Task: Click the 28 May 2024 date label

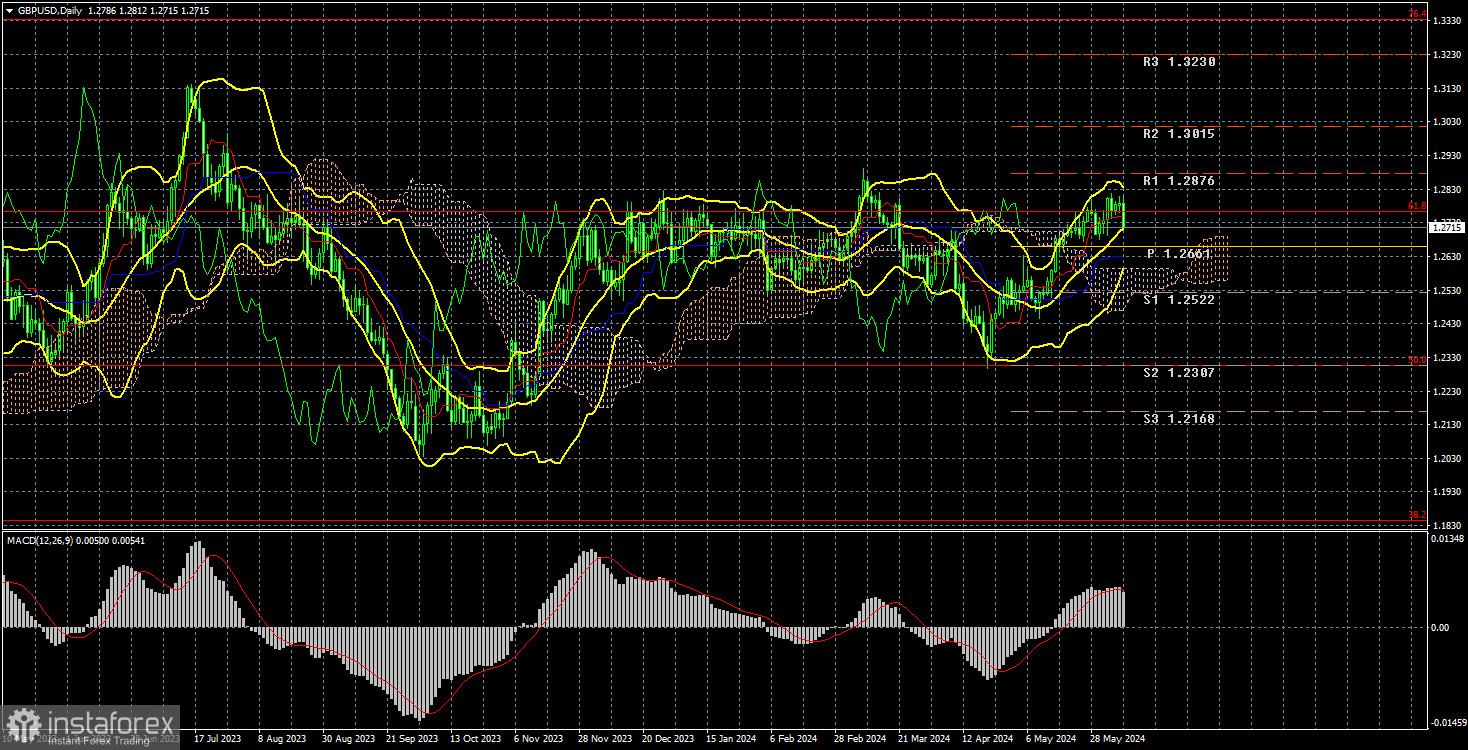Action: (x=1115, y=739)
